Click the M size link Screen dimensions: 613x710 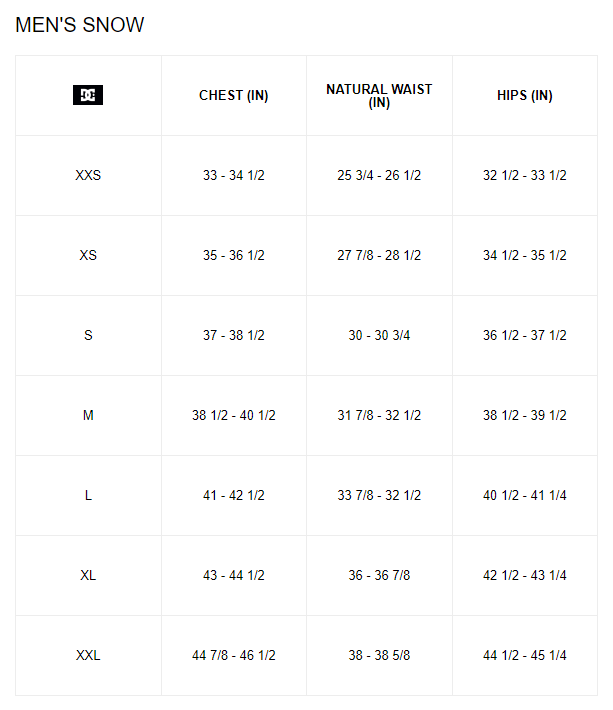[88, 415]
